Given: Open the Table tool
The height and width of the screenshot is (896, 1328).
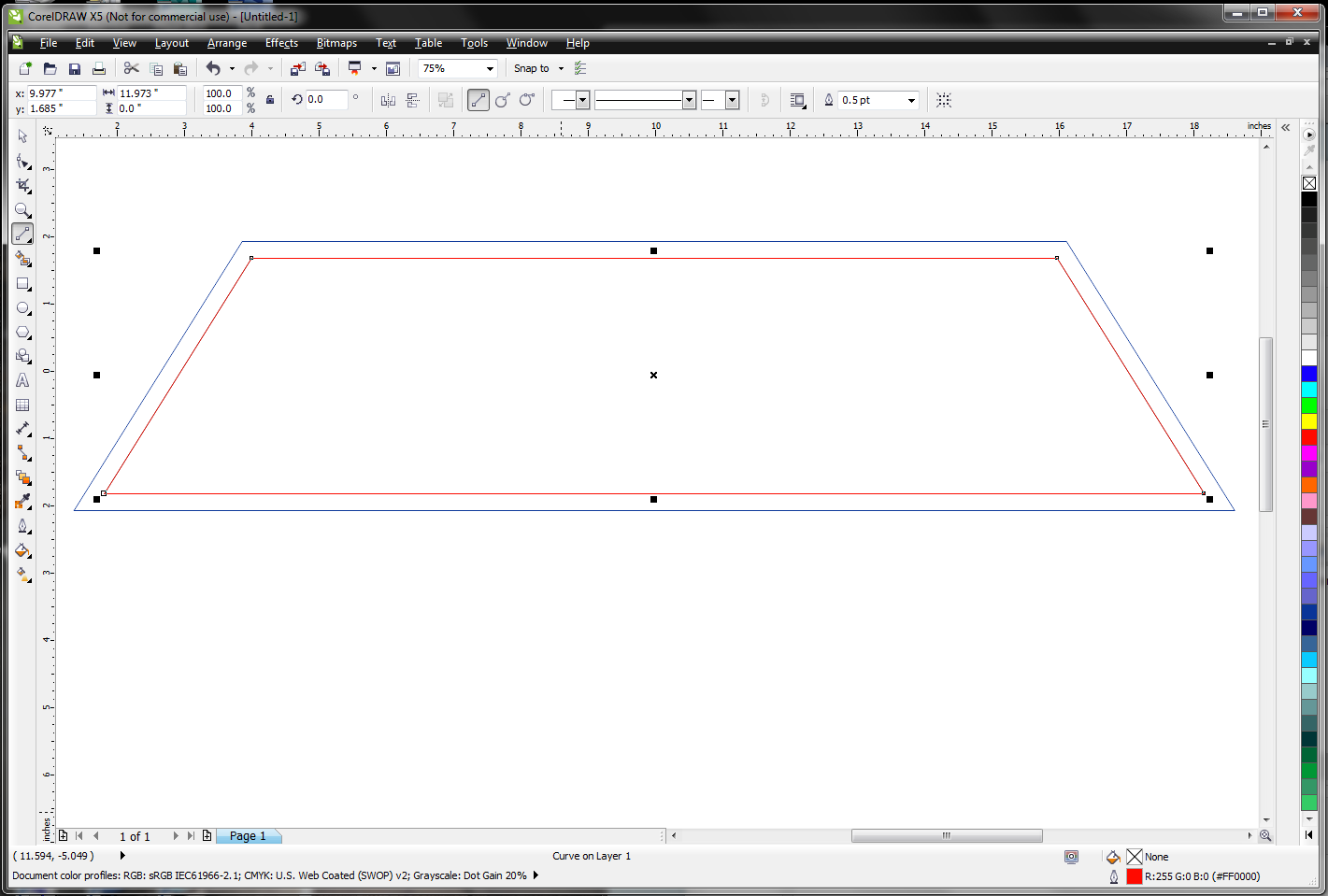Looking at the screenshot, I should (22, 405).
